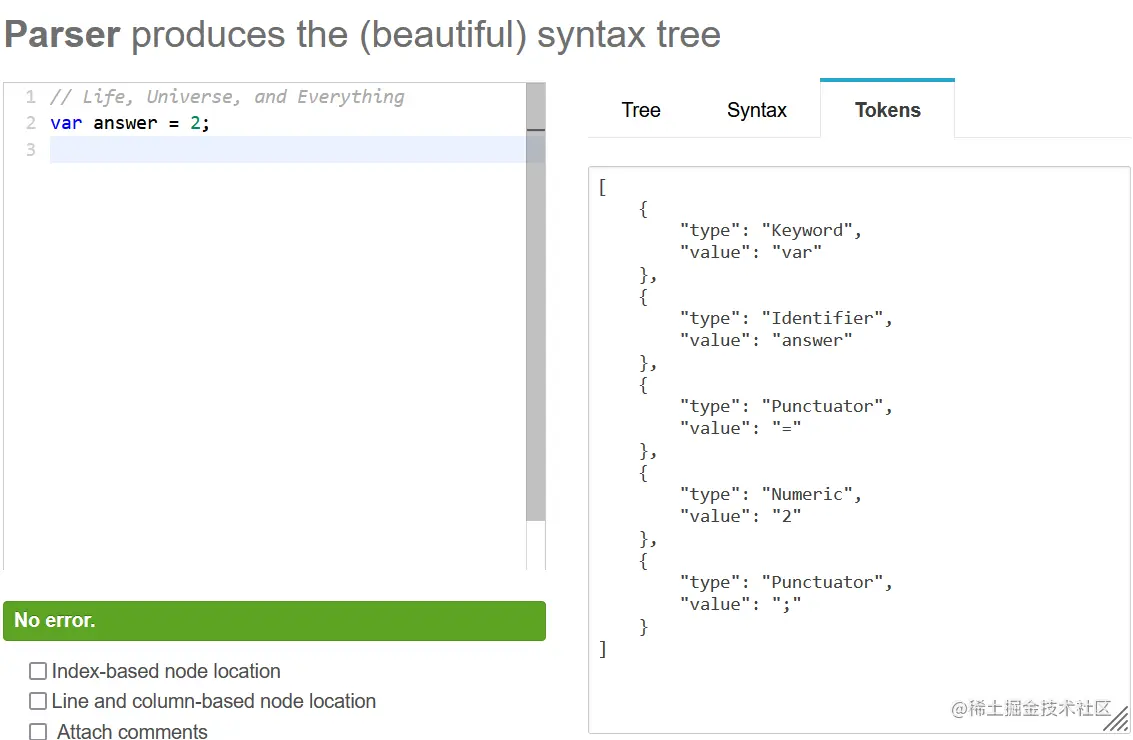Screen dimensions: 1133x740
Task: Enable Index-based node location checkbox
Action: pyautogui.click(x=38, y=671)
